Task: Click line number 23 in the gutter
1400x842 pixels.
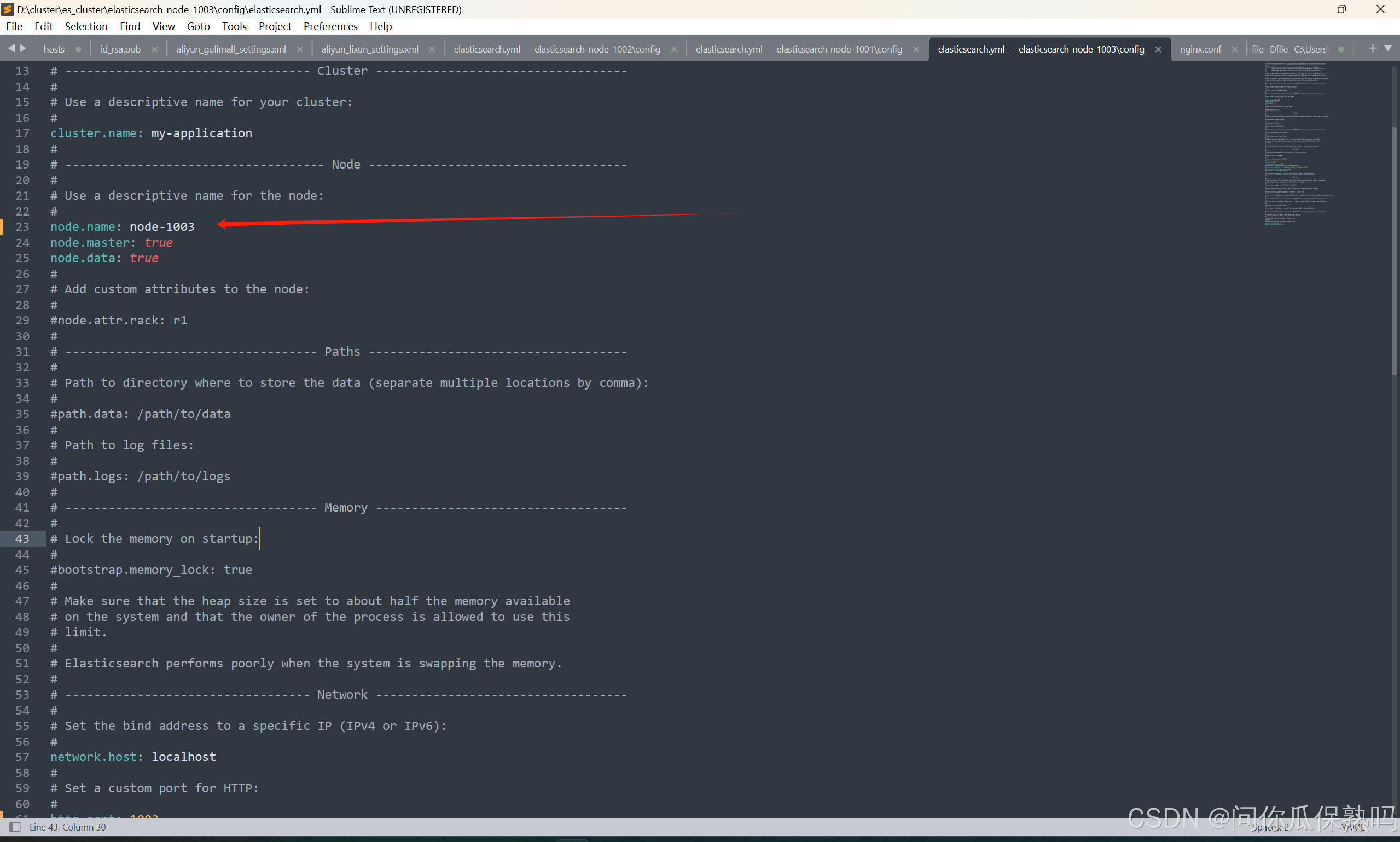Action: [22, 227]
